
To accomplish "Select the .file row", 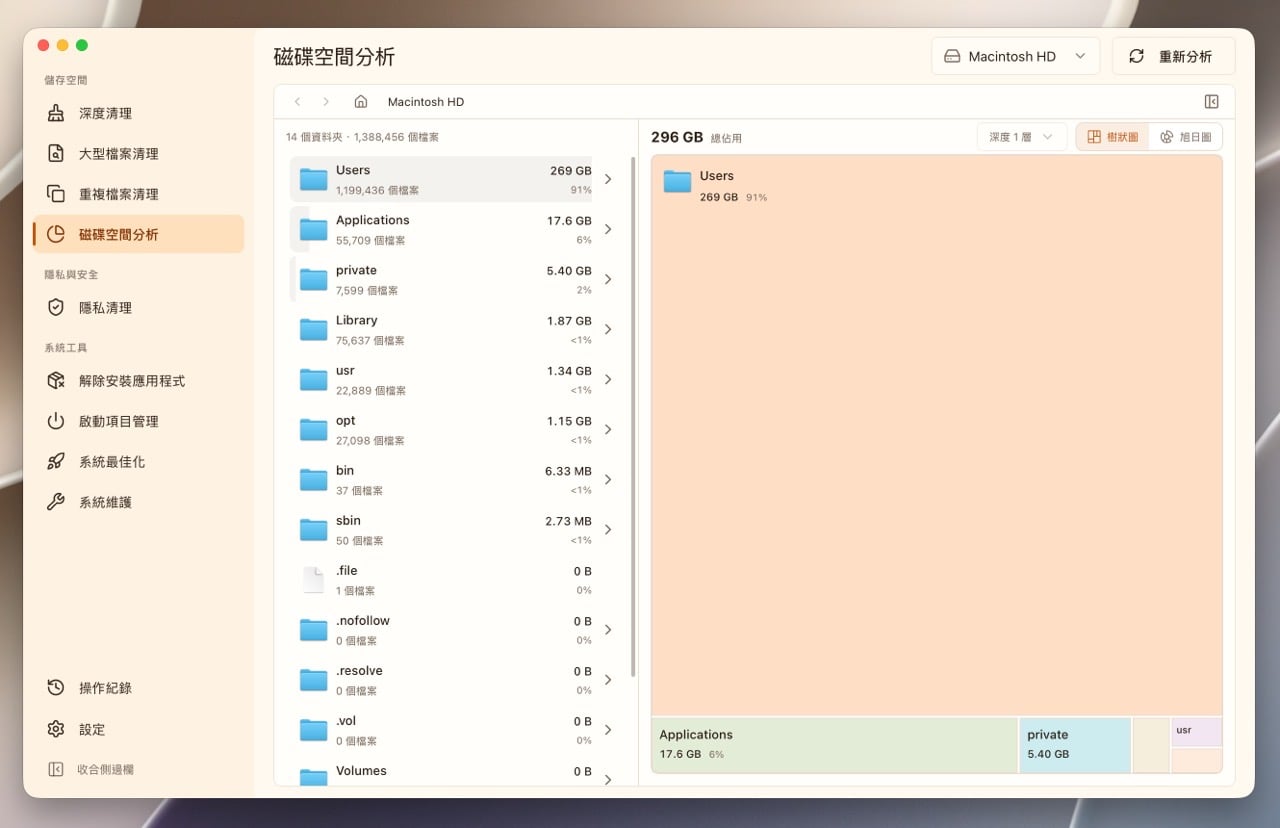I will point(456,580).
